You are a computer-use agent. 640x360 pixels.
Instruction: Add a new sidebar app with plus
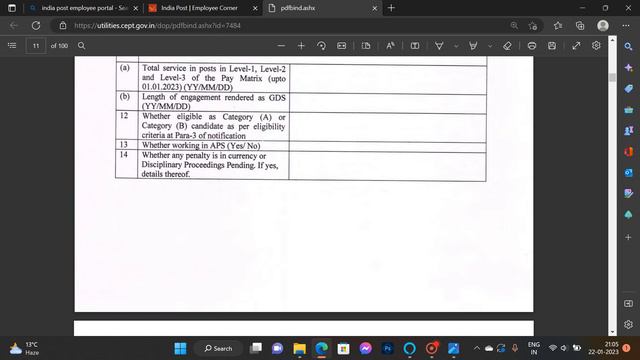[x=629, y=237]
